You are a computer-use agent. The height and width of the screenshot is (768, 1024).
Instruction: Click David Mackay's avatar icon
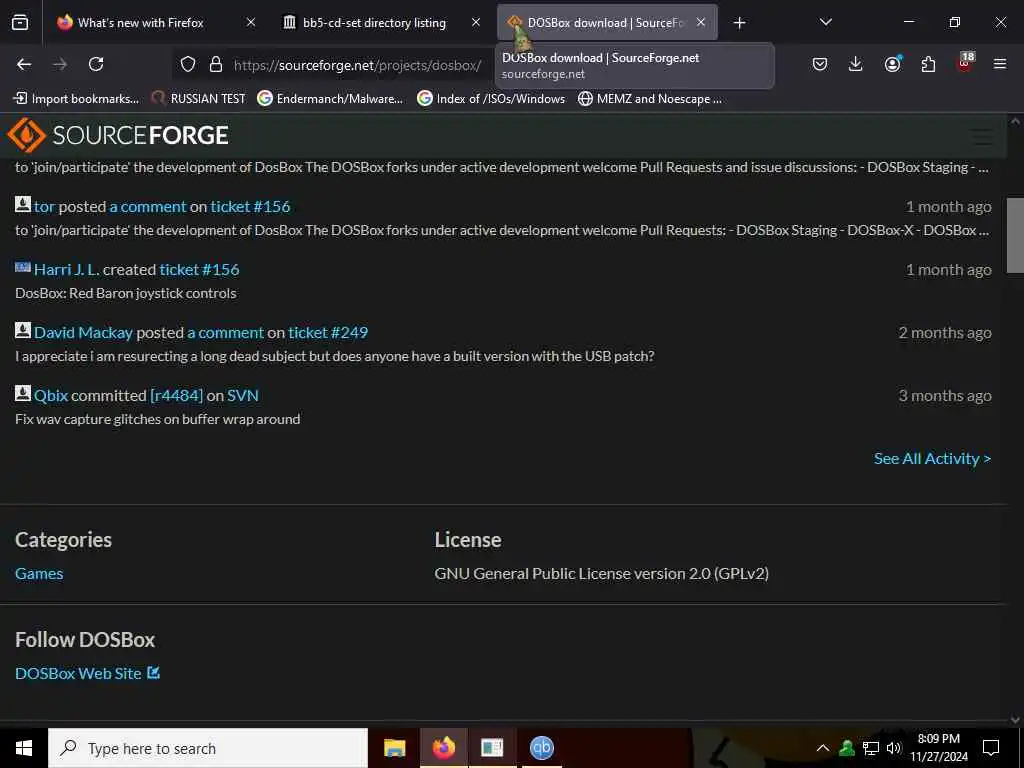(x=23, y=330)
